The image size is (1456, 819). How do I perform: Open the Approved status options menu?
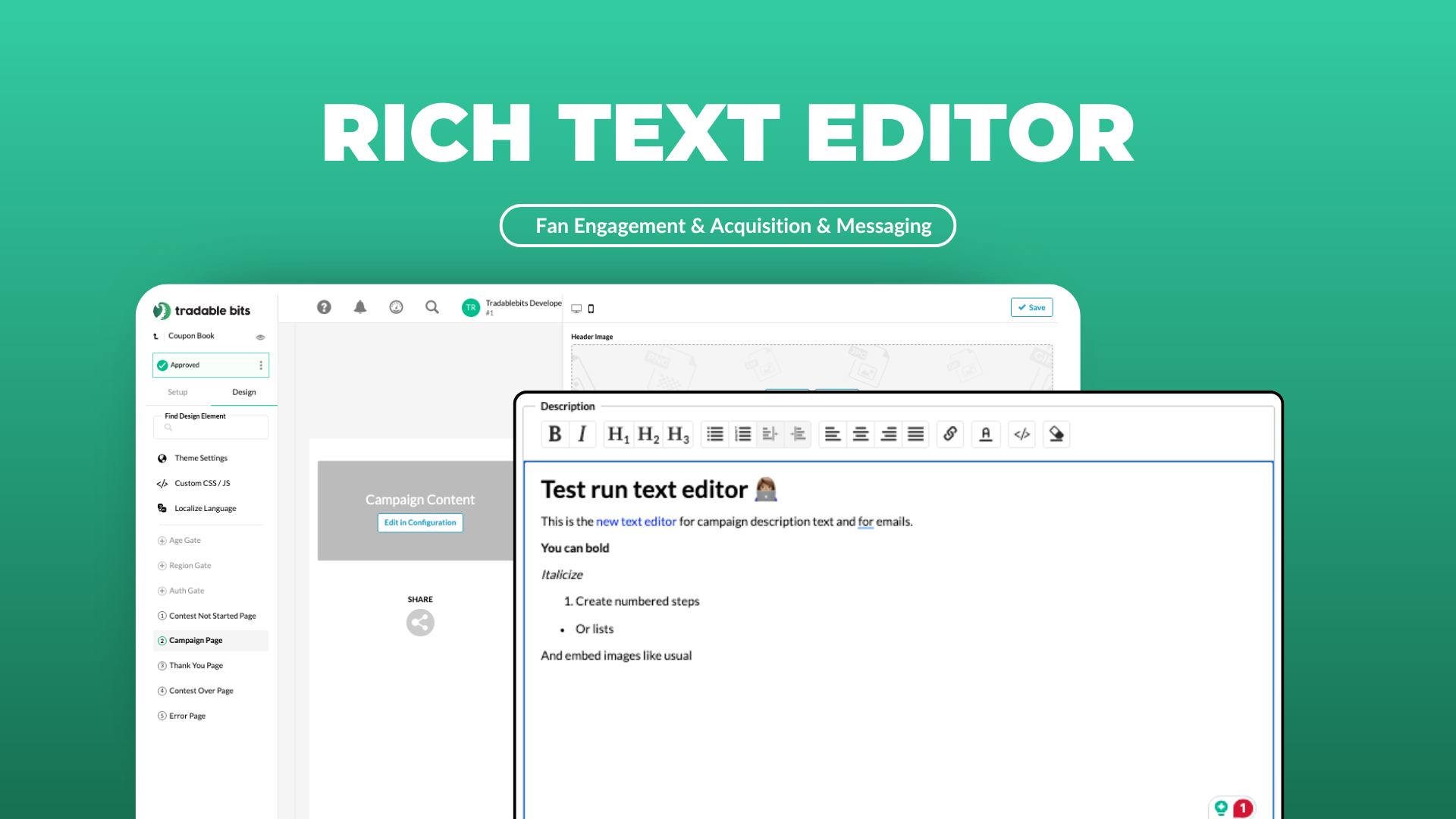[260, 365]
